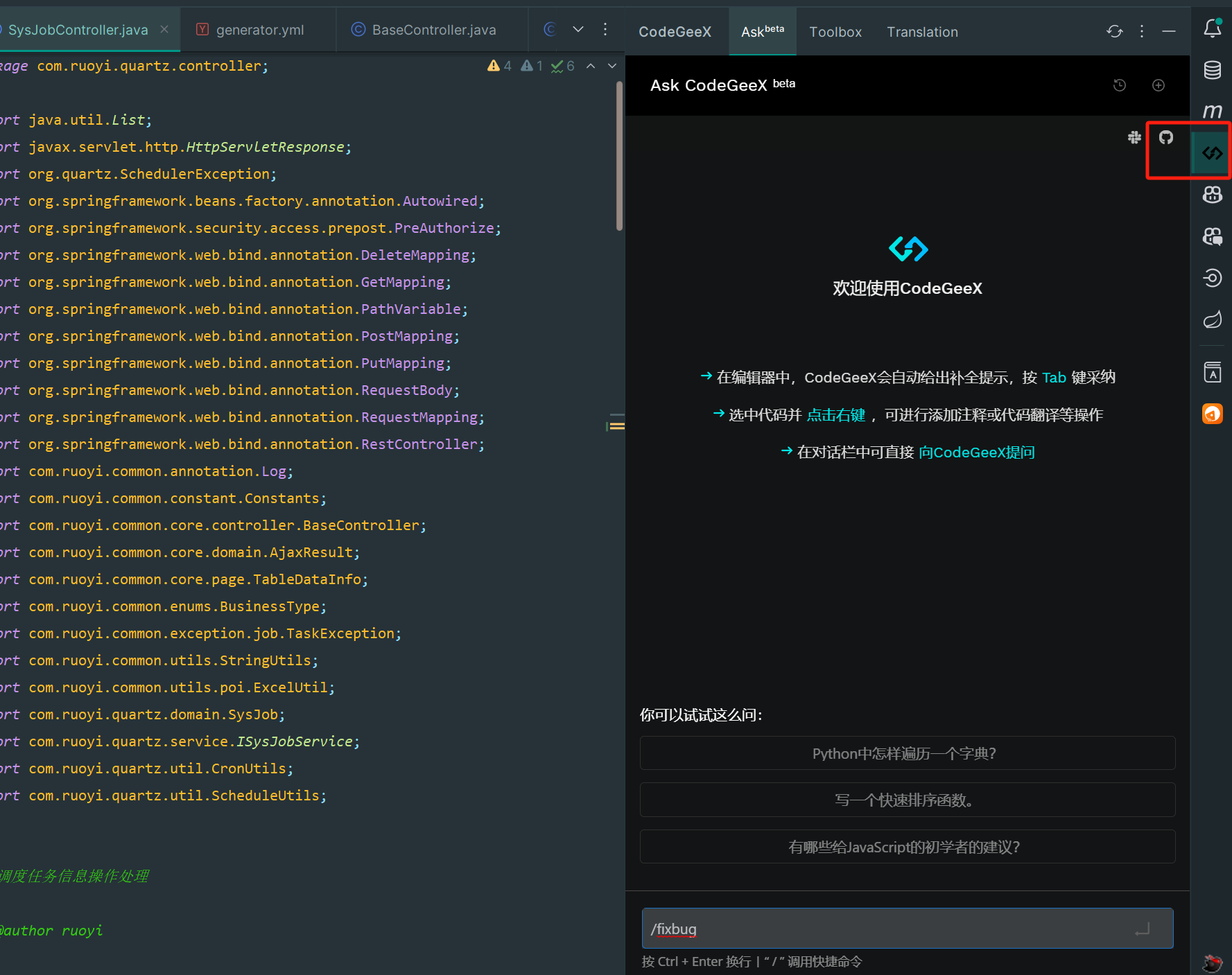Click 'com.ruoyi.common.enums.BusinessType' import line
This screenshot has height=975, width=1232.
click(x=163, y=606)
